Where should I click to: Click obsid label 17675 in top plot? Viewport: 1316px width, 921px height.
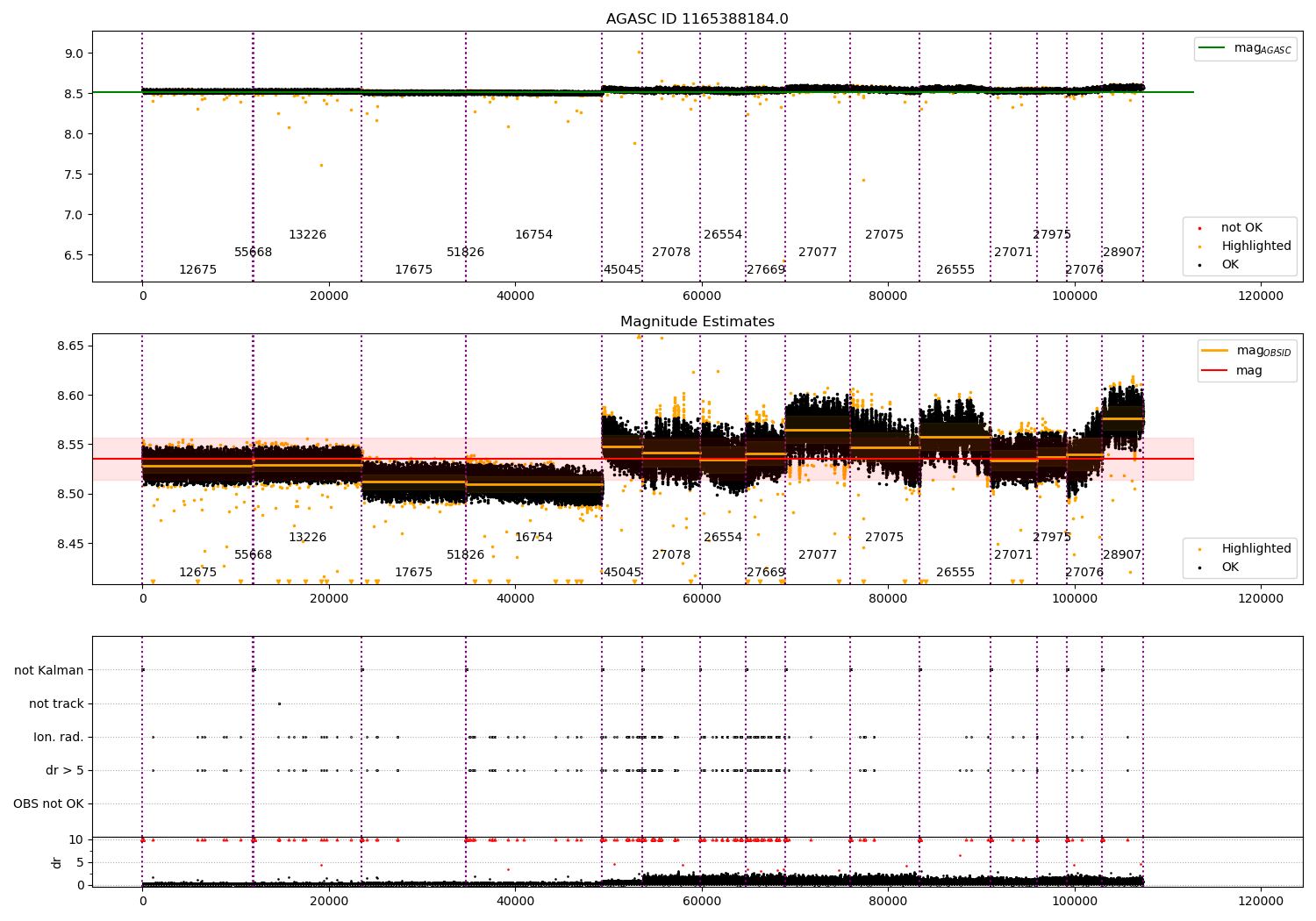click(413, 270)
